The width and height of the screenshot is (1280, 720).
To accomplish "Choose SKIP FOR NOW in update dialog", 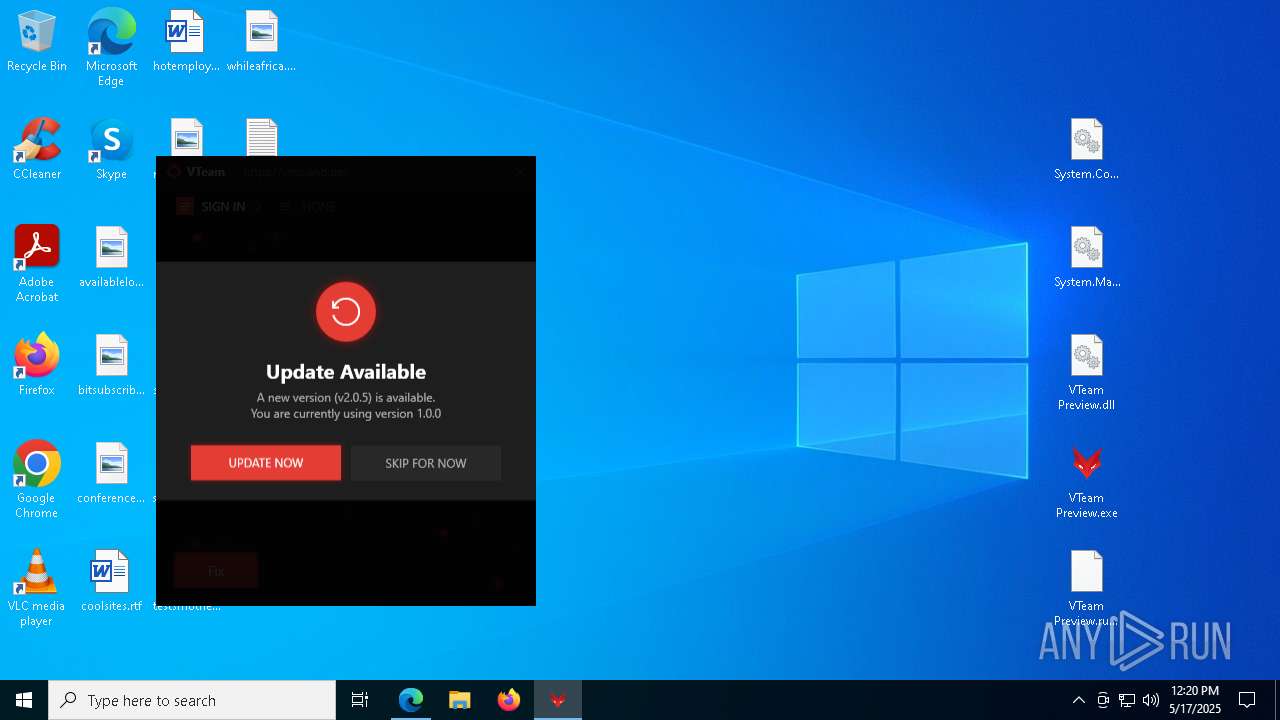I will pos(426,463).
